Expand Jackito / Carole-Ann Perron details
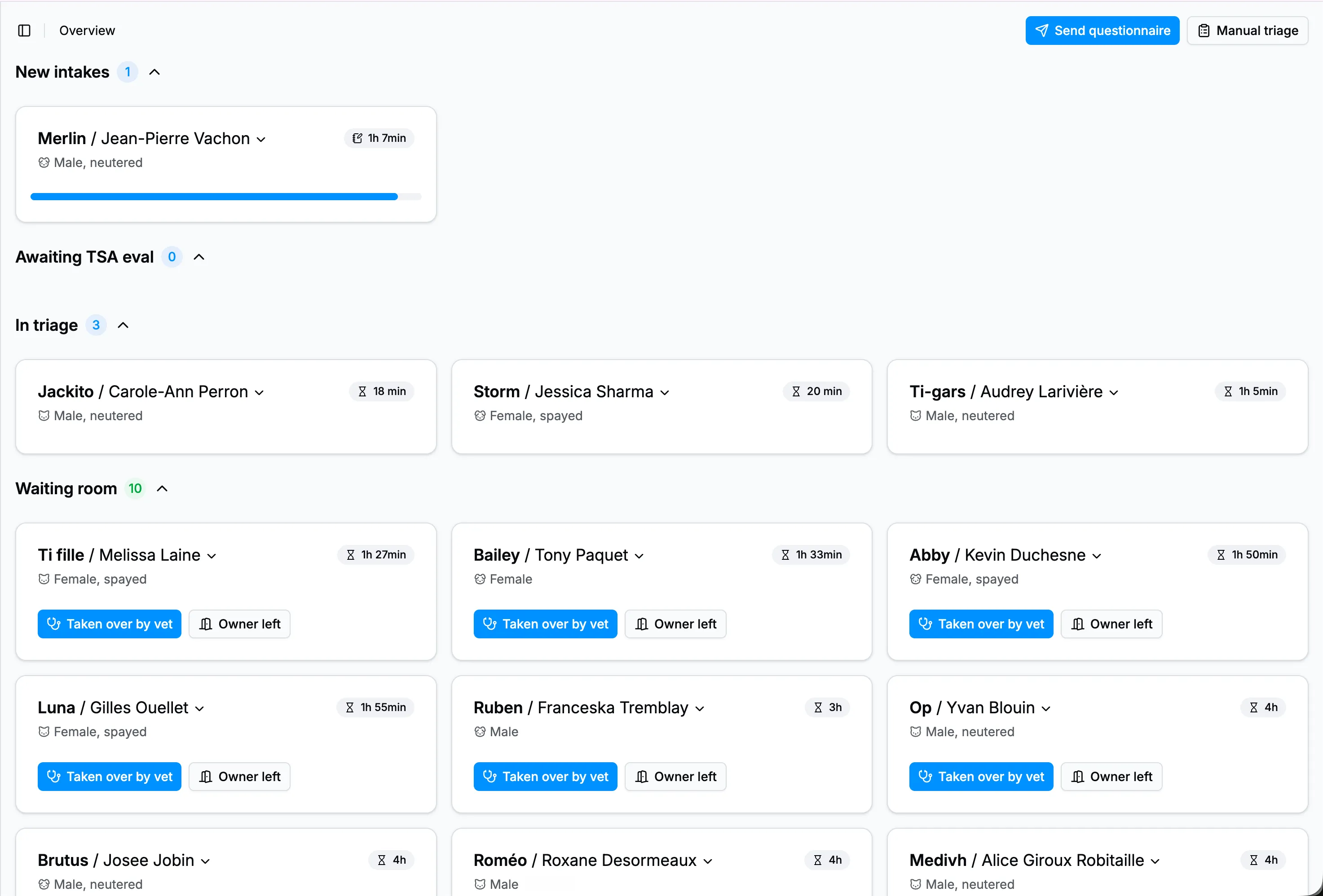The width and height of the screenshot is (1323, 896). coord(260,392)
